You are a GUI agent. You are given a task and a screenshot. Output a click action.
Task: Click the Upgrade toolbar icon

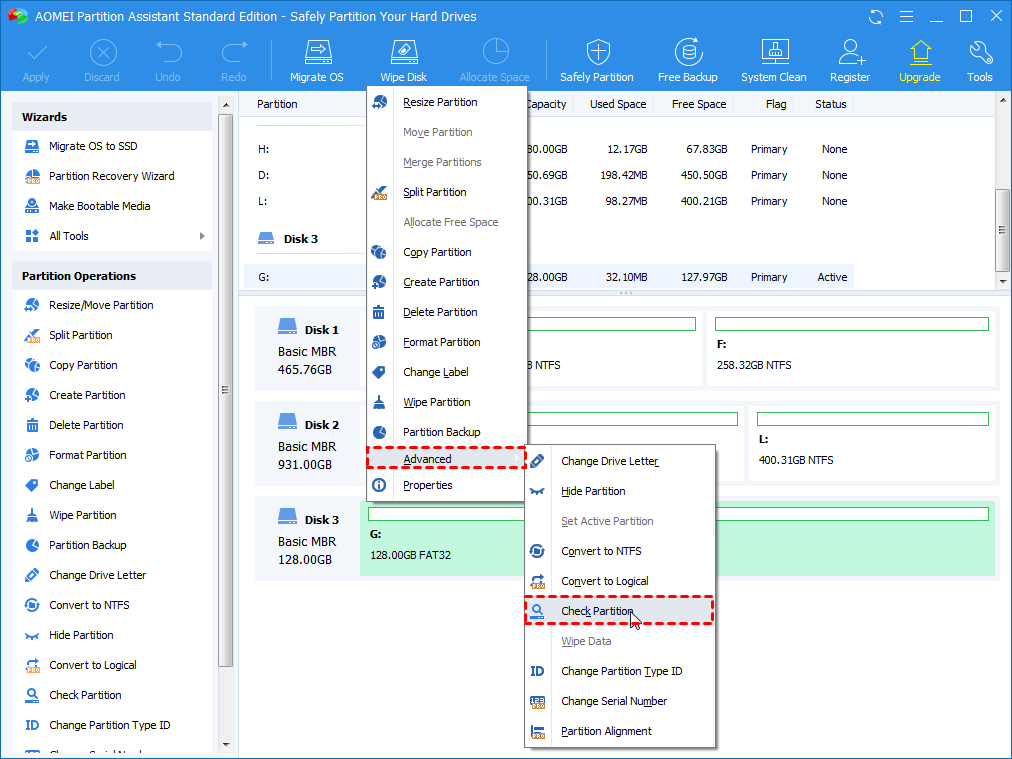point(920,61)
